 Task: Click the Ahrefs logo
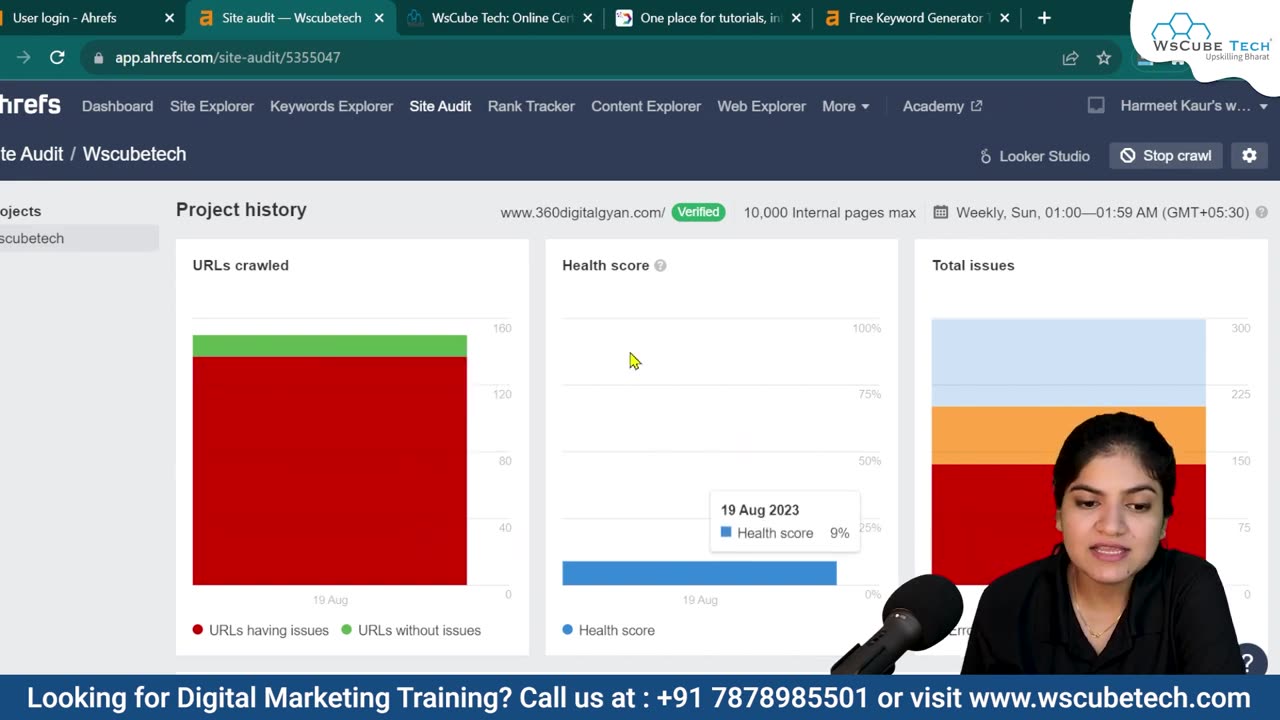(30, 105)
